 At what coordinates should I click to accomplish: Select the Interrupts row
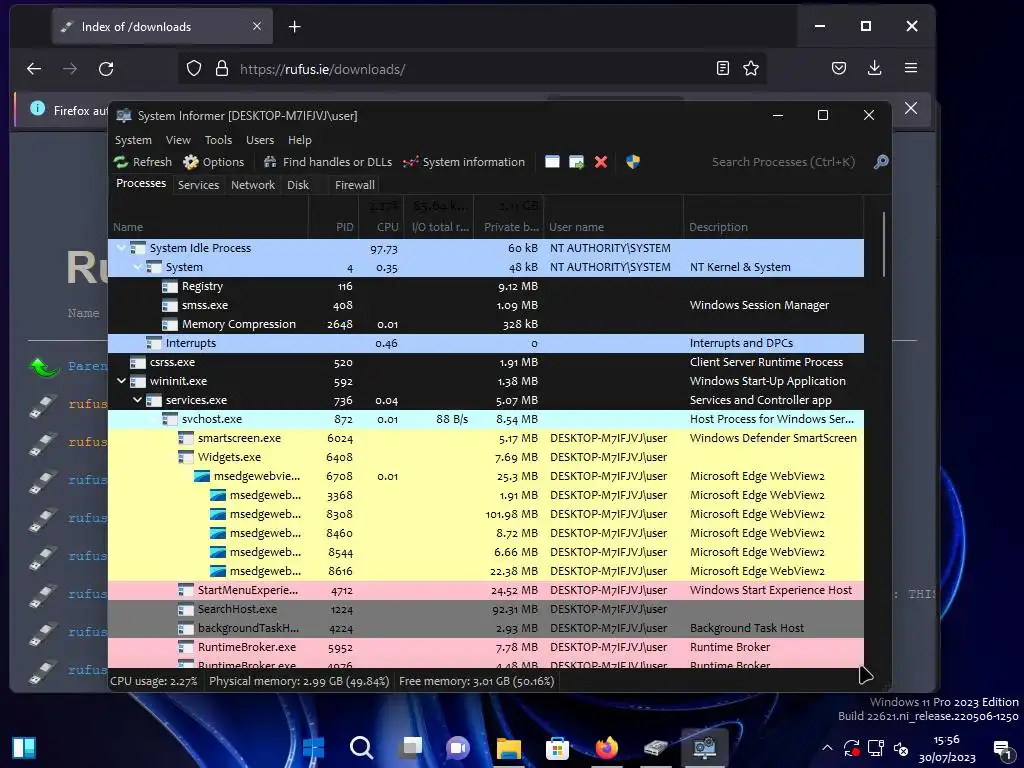click(x=486, y=343)
